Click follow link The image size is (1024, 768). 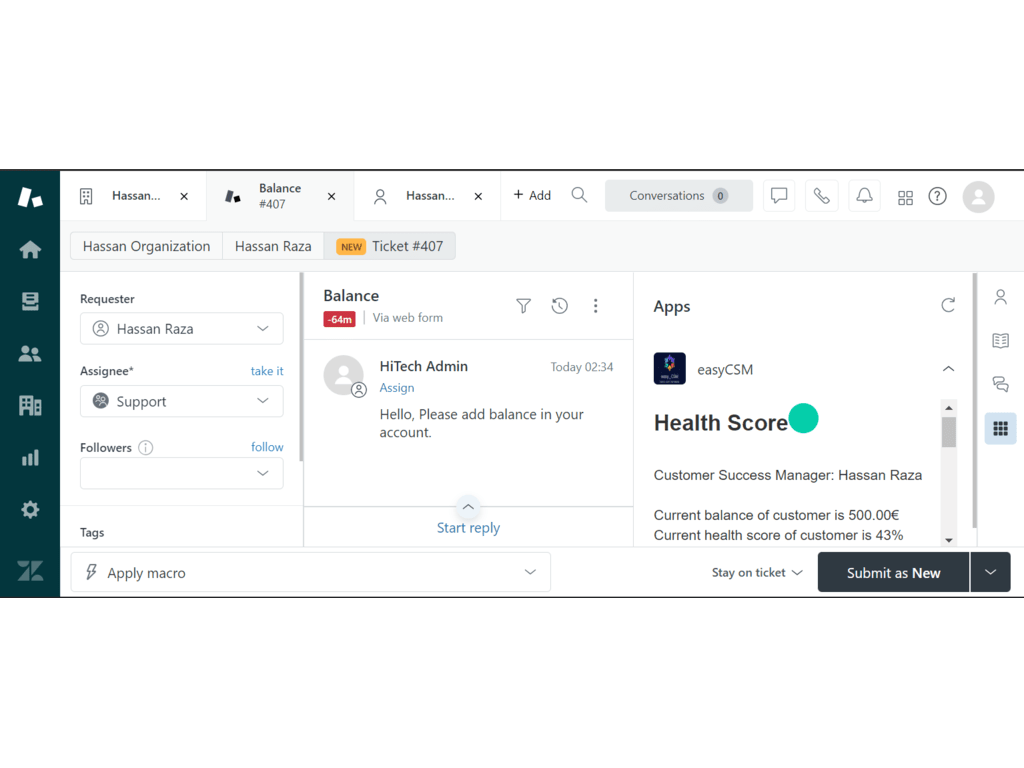[267, 447]
